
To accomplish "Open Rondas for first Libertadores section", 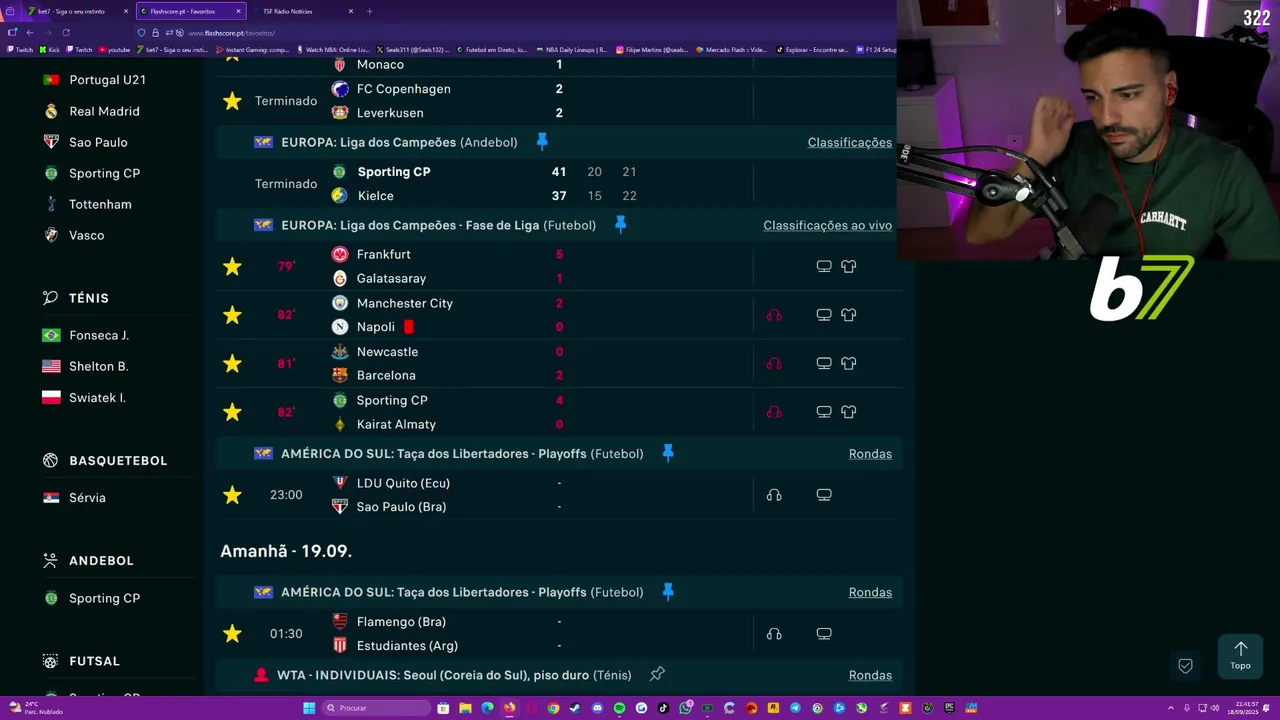I will pos(870,454).
